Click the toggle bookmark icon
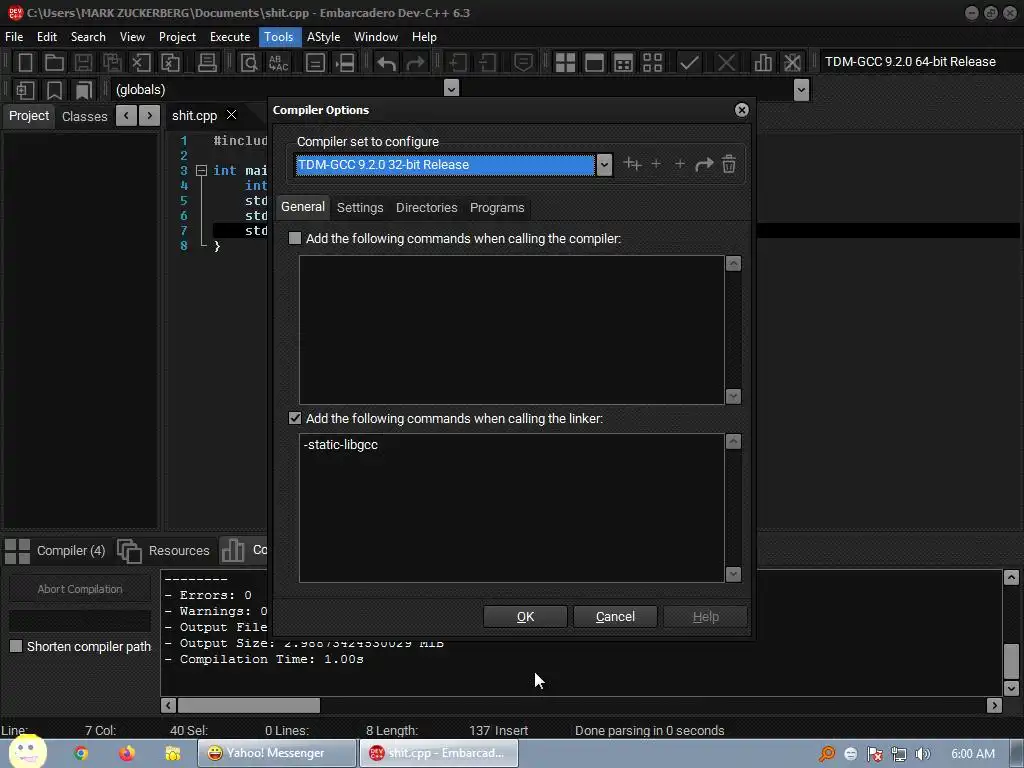This screenshot has height=768, width=1024. pyautogui.click(x=54, y=90)
